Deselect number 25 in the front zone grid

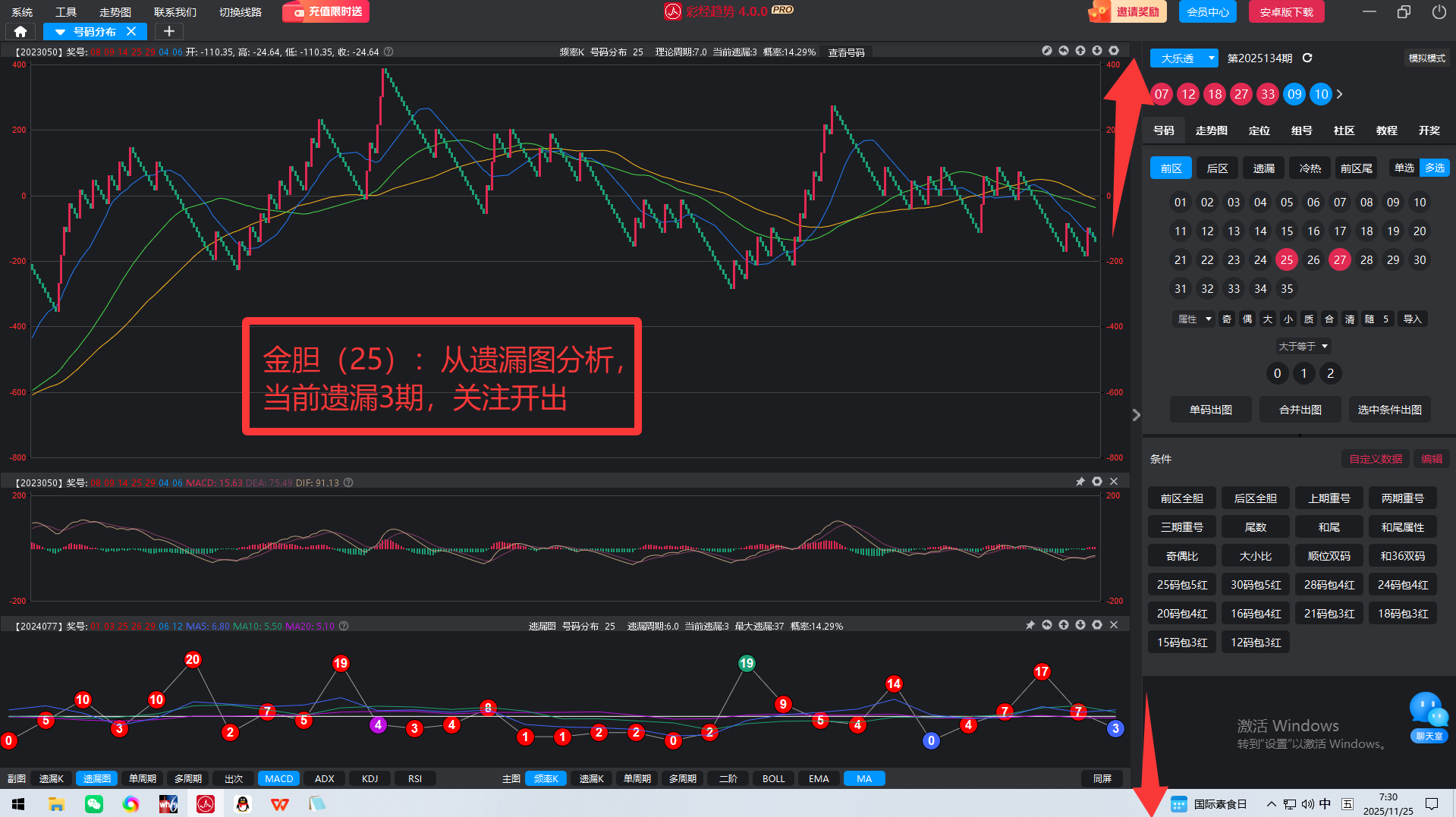(x=1287, y=260)
